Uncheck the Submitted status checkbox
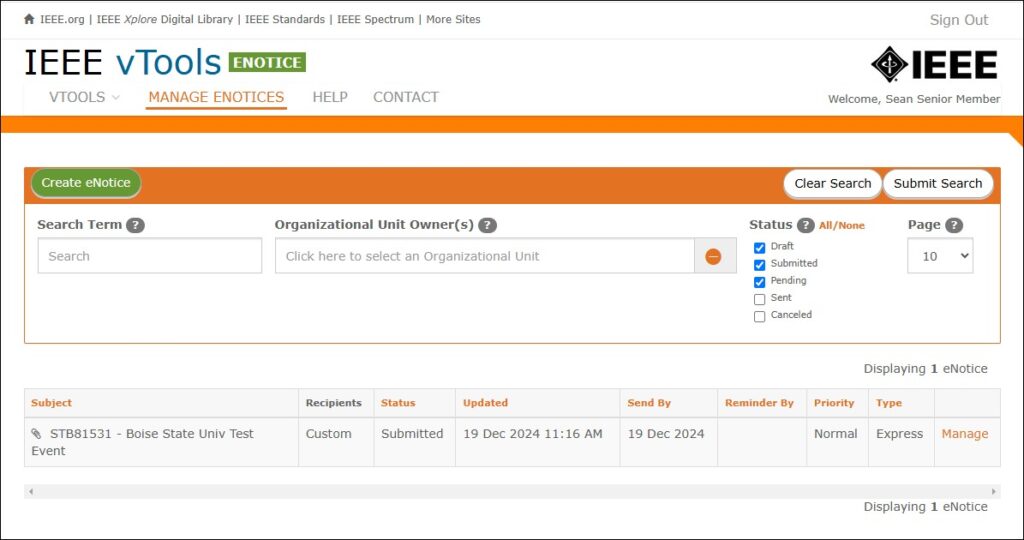Viewport: 1024px width, 540px height. [760, 264]
